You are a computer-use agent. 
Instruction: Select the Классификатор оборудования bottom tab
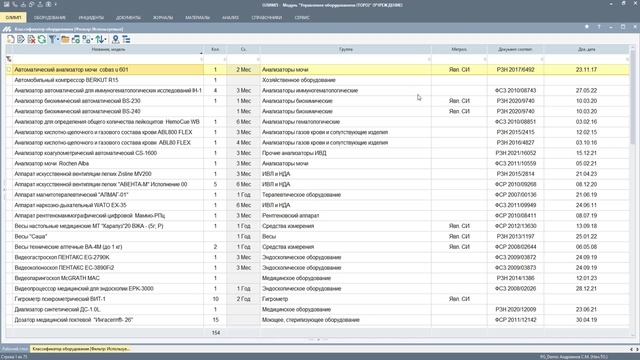point(81,349)
